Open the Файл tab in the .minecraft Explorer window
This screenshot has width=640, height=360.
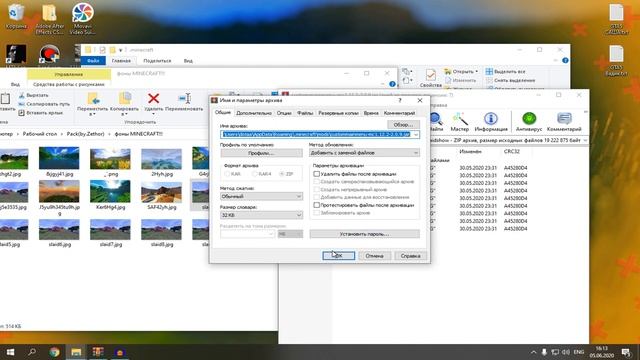tap(93, 61)
